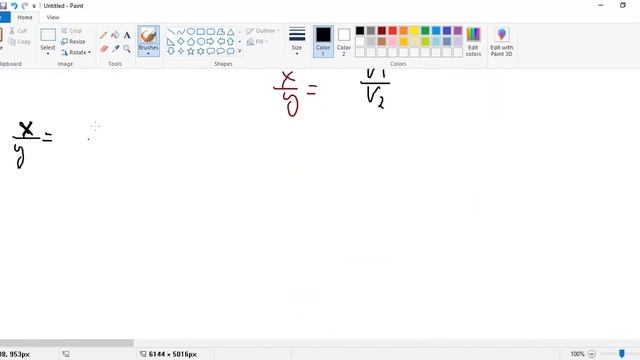Choose the Oval callout shape
The width and height of the screenshot is (640, 360).
(x=220, y=51)
